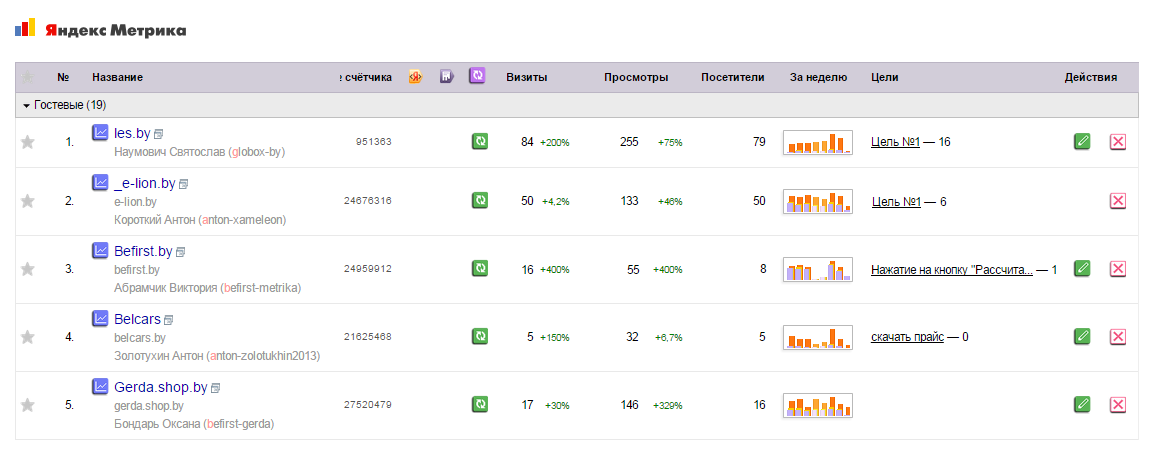Open the report chart icon for les.by

tap(100, 132)
